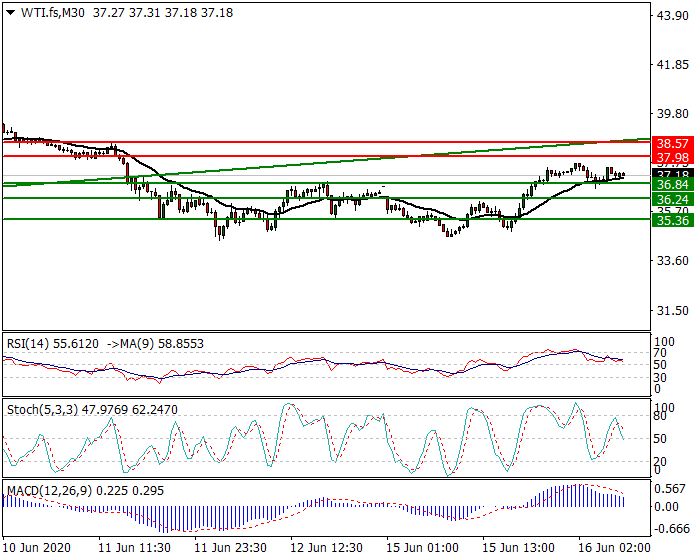Click the 31.50 price scale value
Viewport: 700px width, 560px height.
pyautogui.click(x=673, y=310)
